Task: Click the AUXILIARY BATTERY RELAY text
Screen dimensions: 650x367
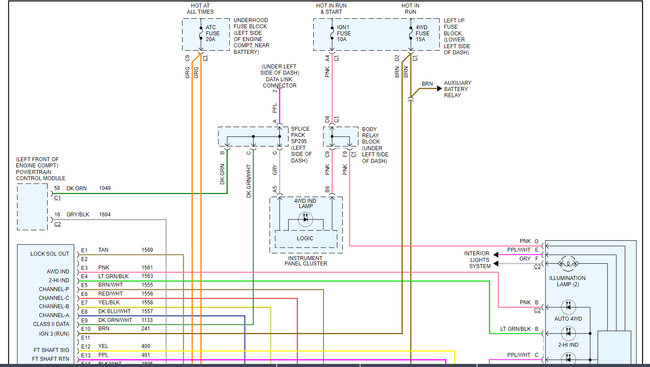Action: [x=458, y=89]
